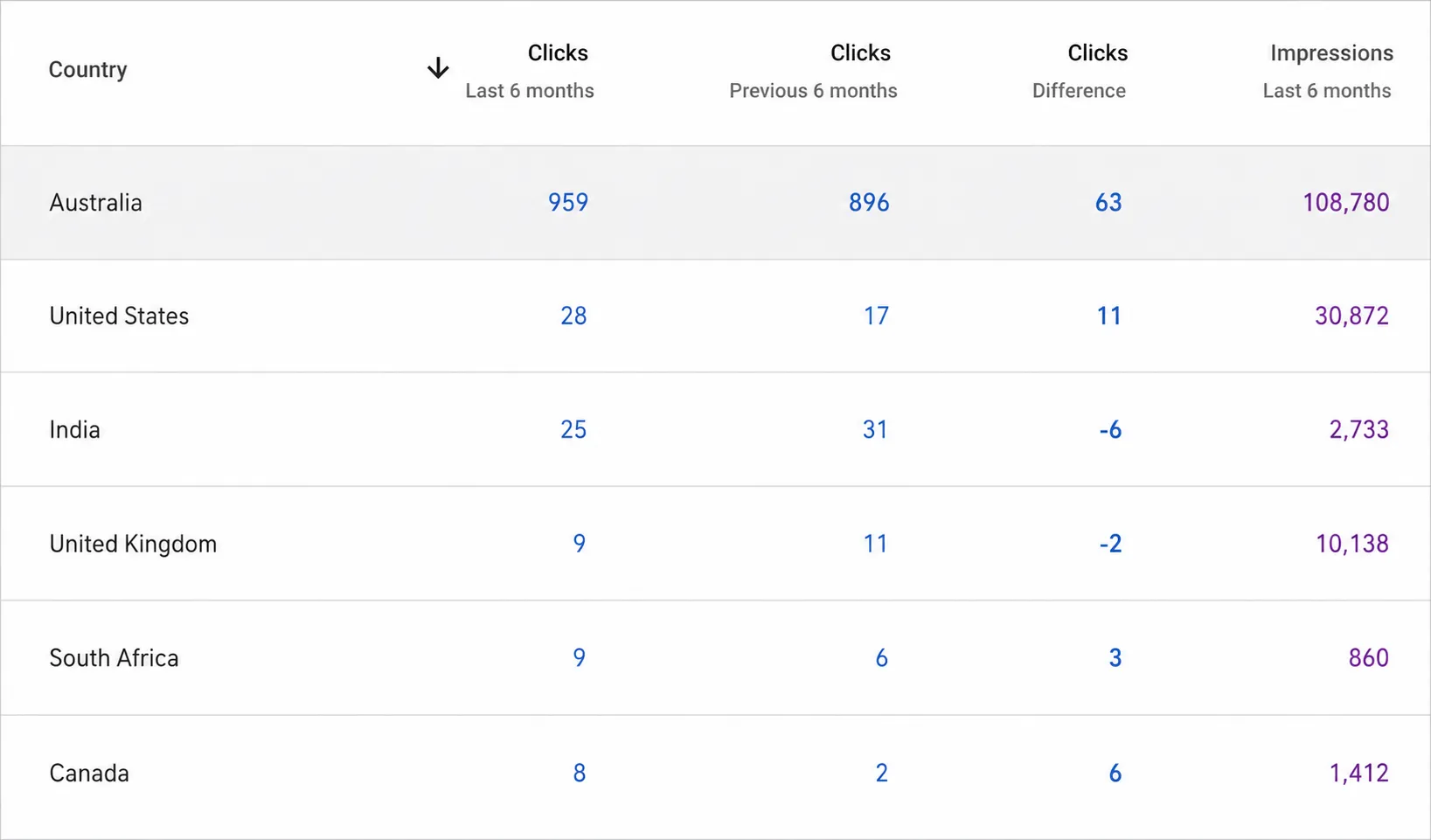Click the sort descending arrow icon

click(438, 68)
